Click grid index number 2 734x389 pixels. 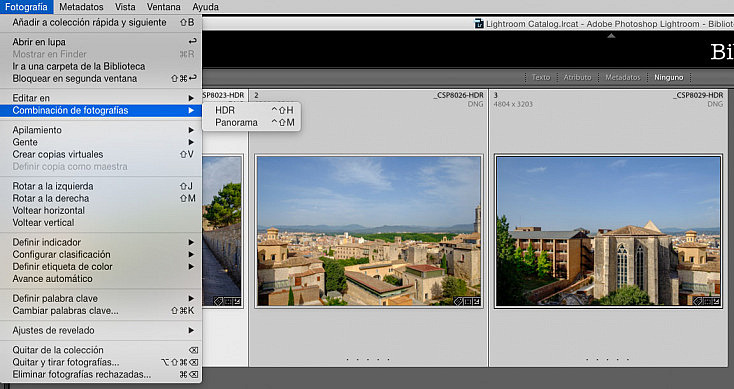coord(257,95)
